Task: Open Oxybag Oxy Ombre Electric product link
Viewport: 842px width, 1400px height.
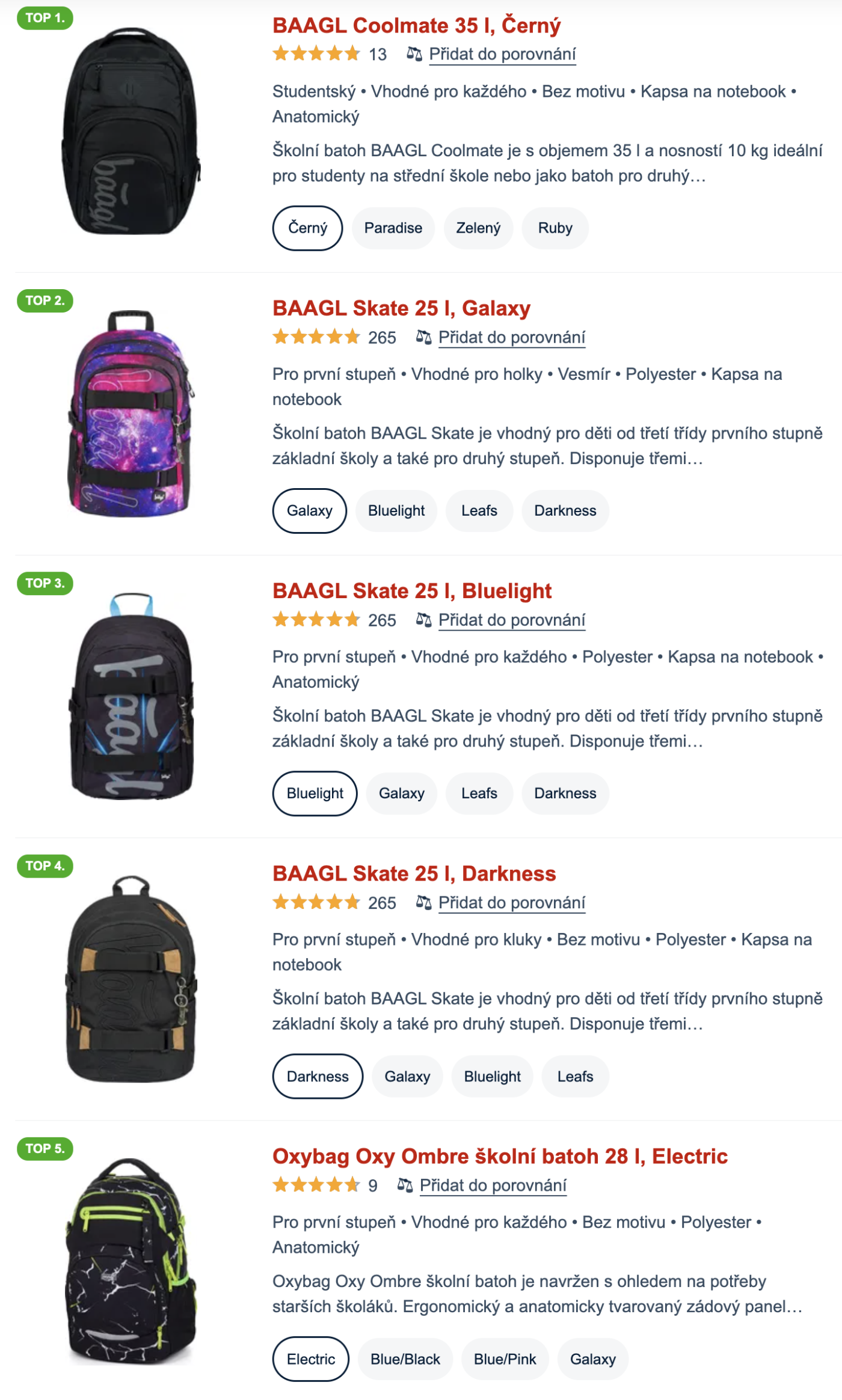Action: pyautogui.click(x=499, y=1156)
